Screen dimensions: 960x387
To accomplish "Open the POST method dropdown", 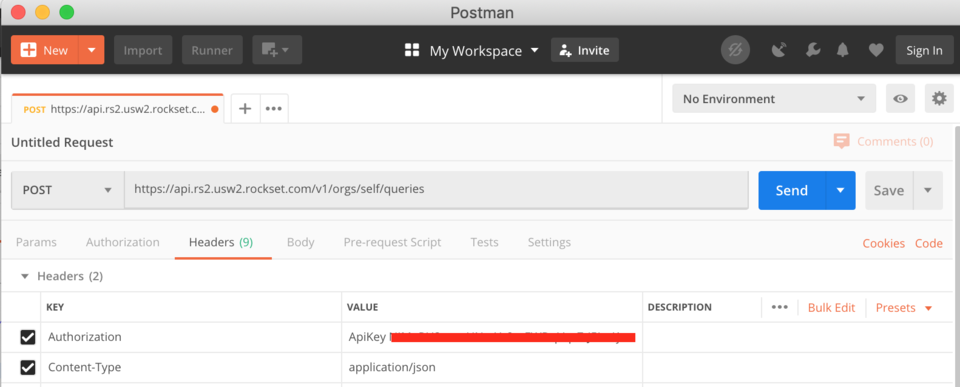I will 67,190.
